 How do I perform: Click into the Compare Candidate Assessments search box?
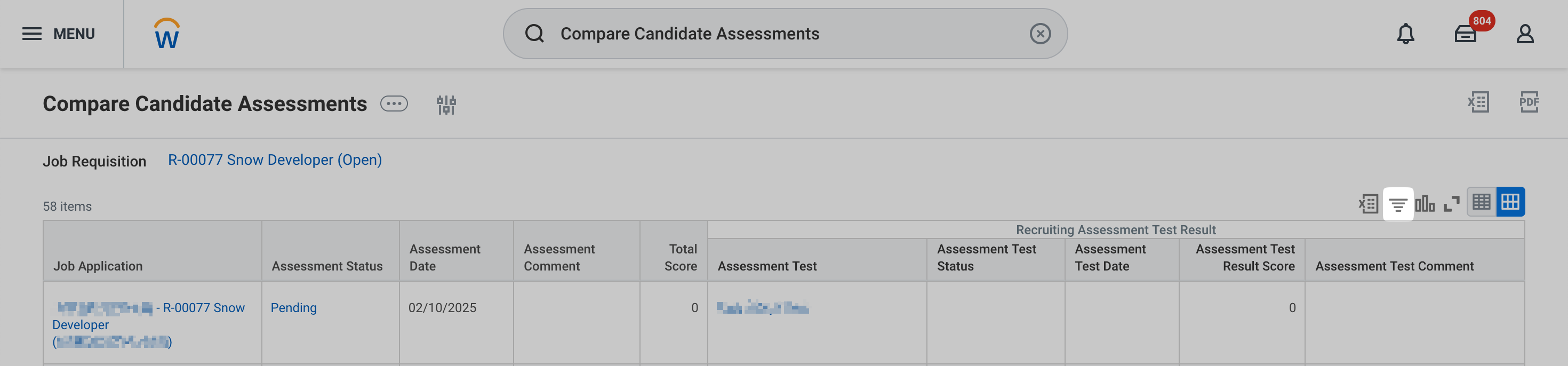(x=785, y=34)
